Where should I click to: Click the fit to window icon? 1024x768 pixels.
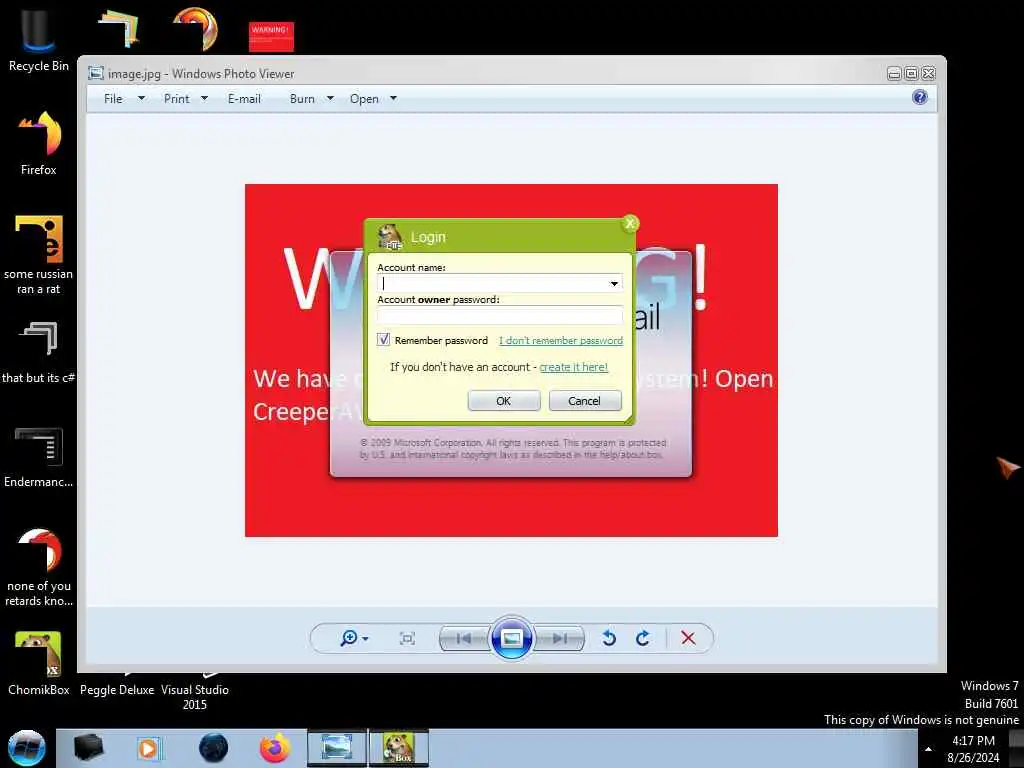[x=407, y=638]
